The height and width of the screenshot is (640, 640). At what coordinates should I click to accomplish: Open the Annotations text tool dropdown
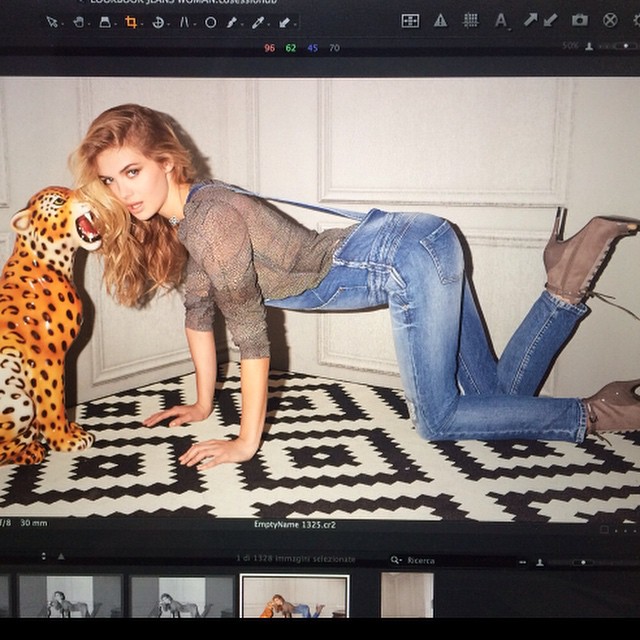coord(501,20)
